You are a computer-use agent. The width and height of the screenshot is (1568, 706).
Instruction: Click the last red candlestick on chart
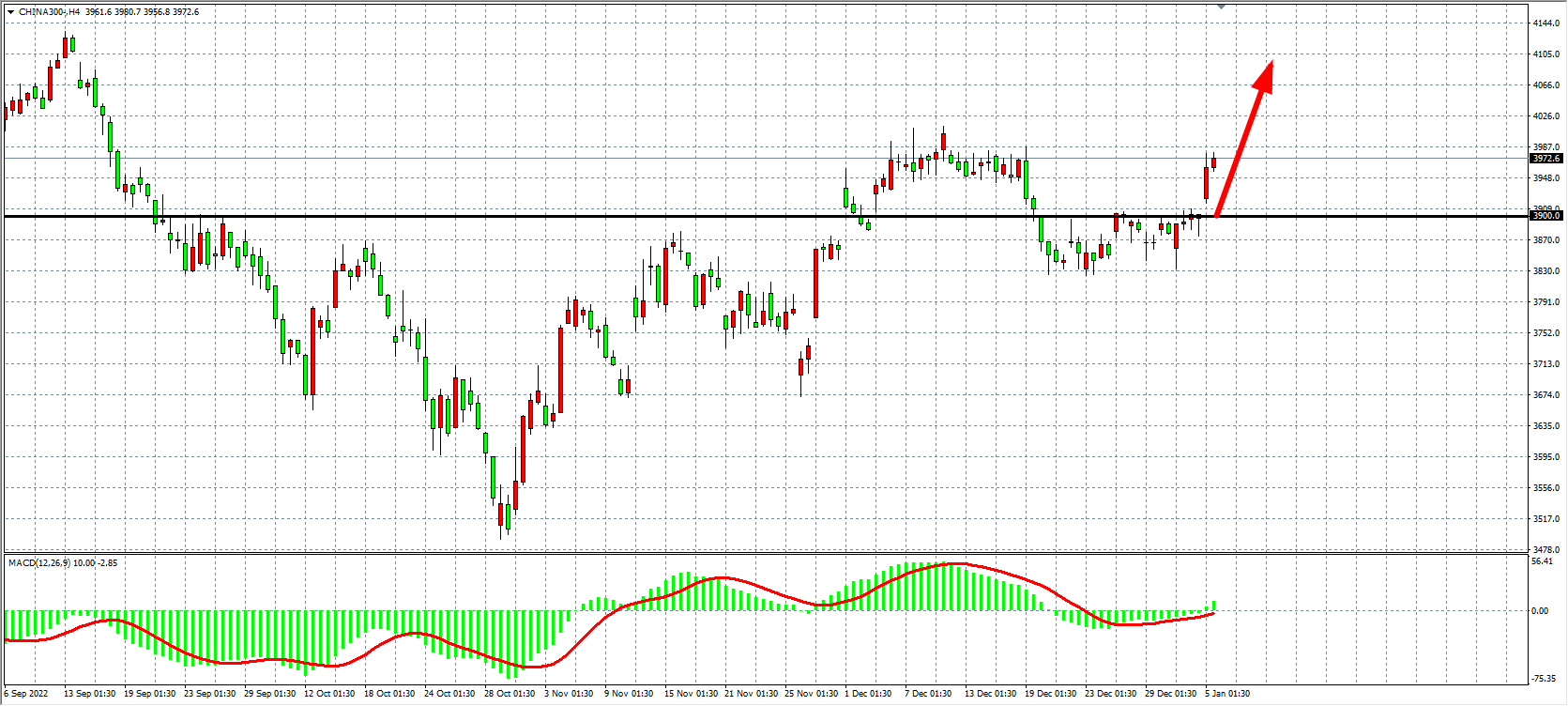(x=1213, y=163)
